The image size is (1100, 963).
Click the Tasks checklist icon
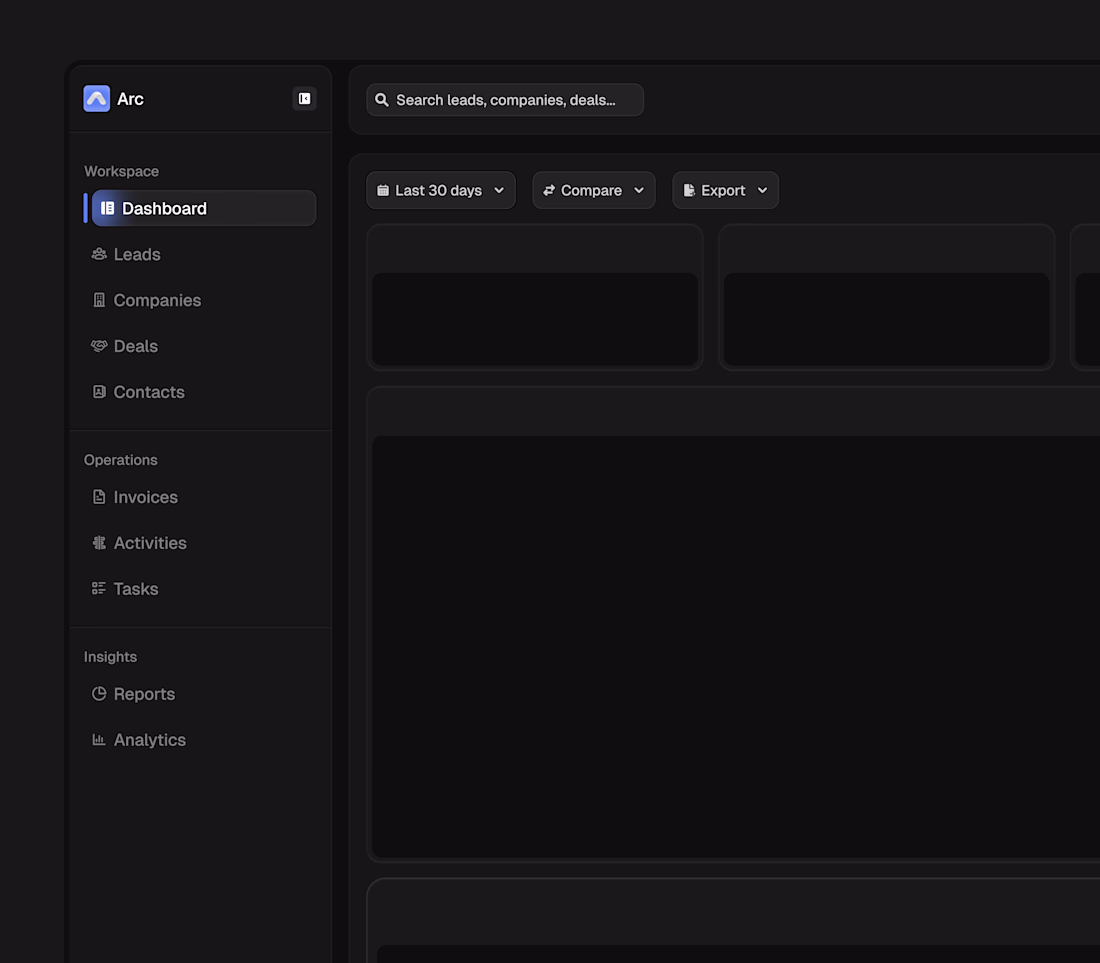tap(99, 588)
